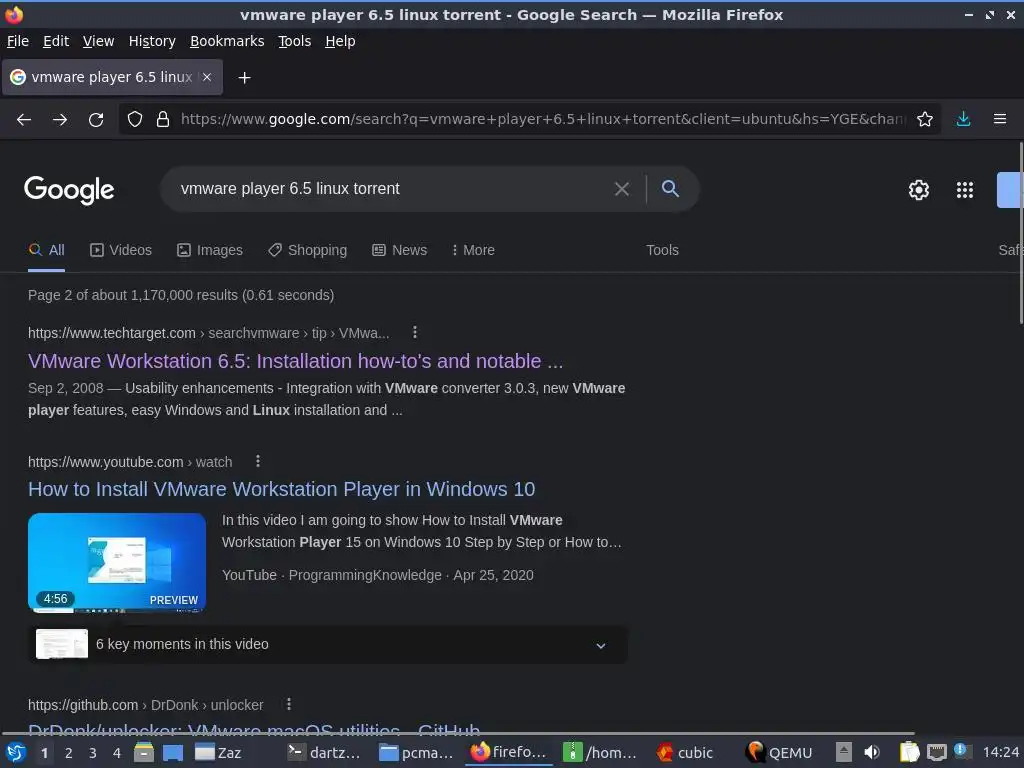Open the Edit menu
Image resolution: width=1024 pixels, height=768 pixels.
(x=56, y=41)
